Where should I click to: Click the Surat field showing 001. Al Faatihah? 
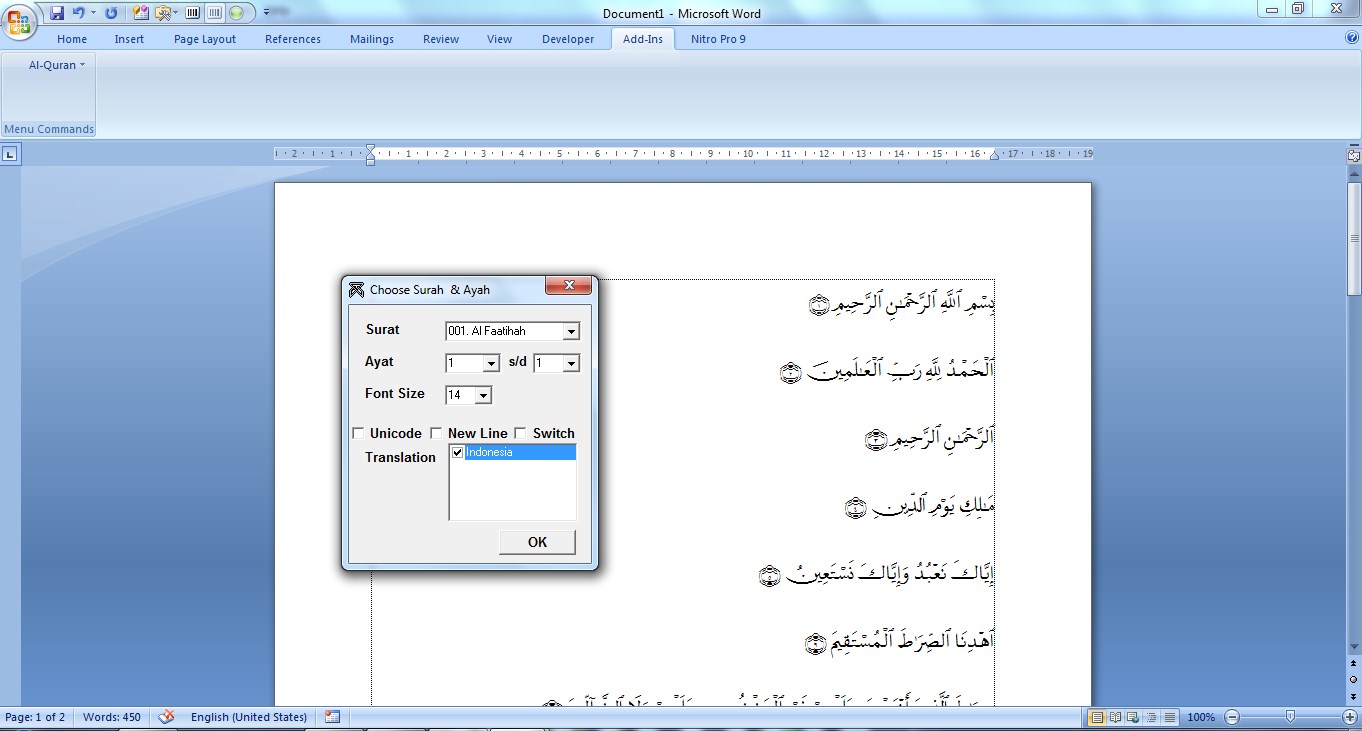pos(505,331)
